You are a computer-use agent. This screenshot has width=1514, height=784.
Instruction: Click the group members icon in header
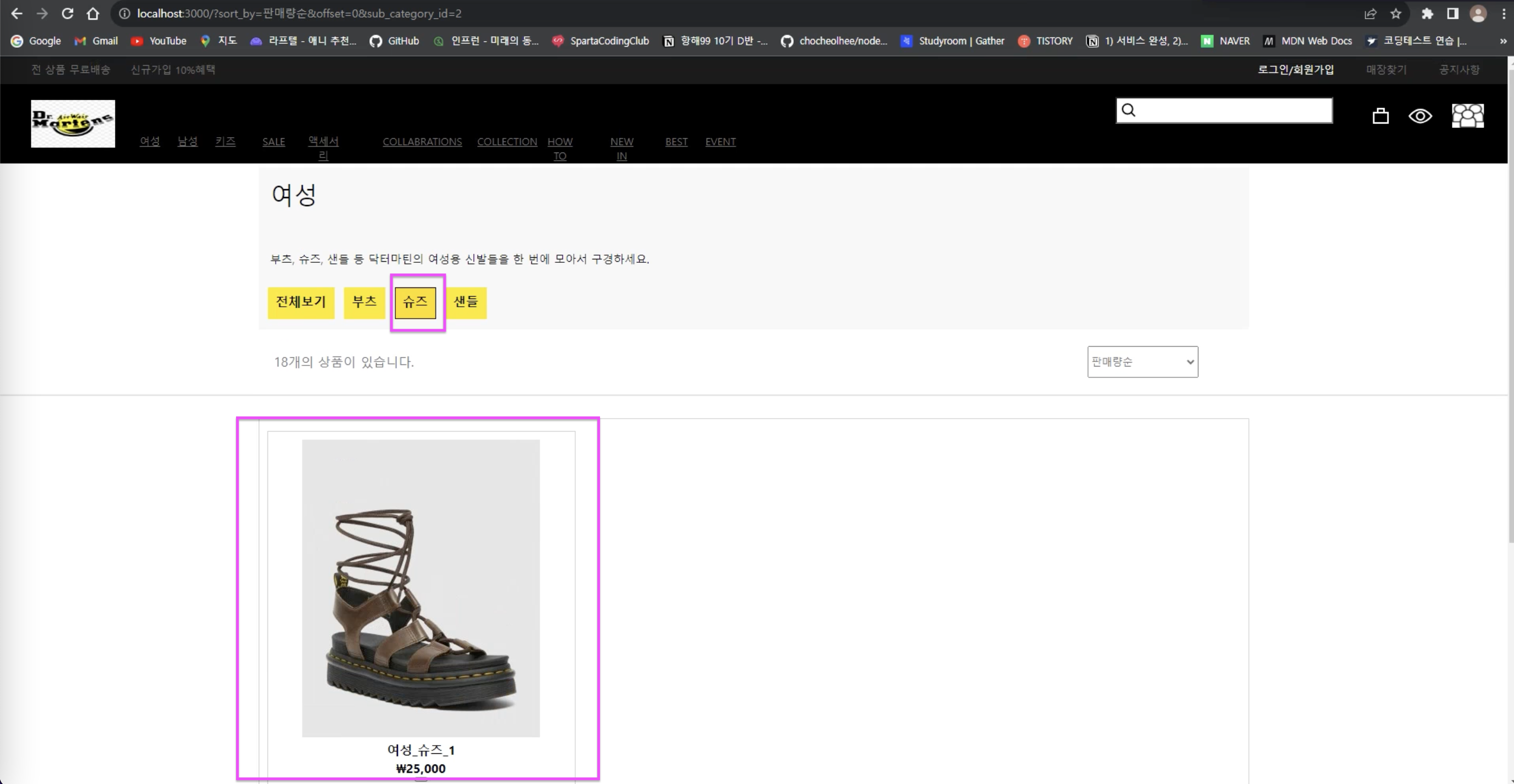click(x=1467, y=116)
